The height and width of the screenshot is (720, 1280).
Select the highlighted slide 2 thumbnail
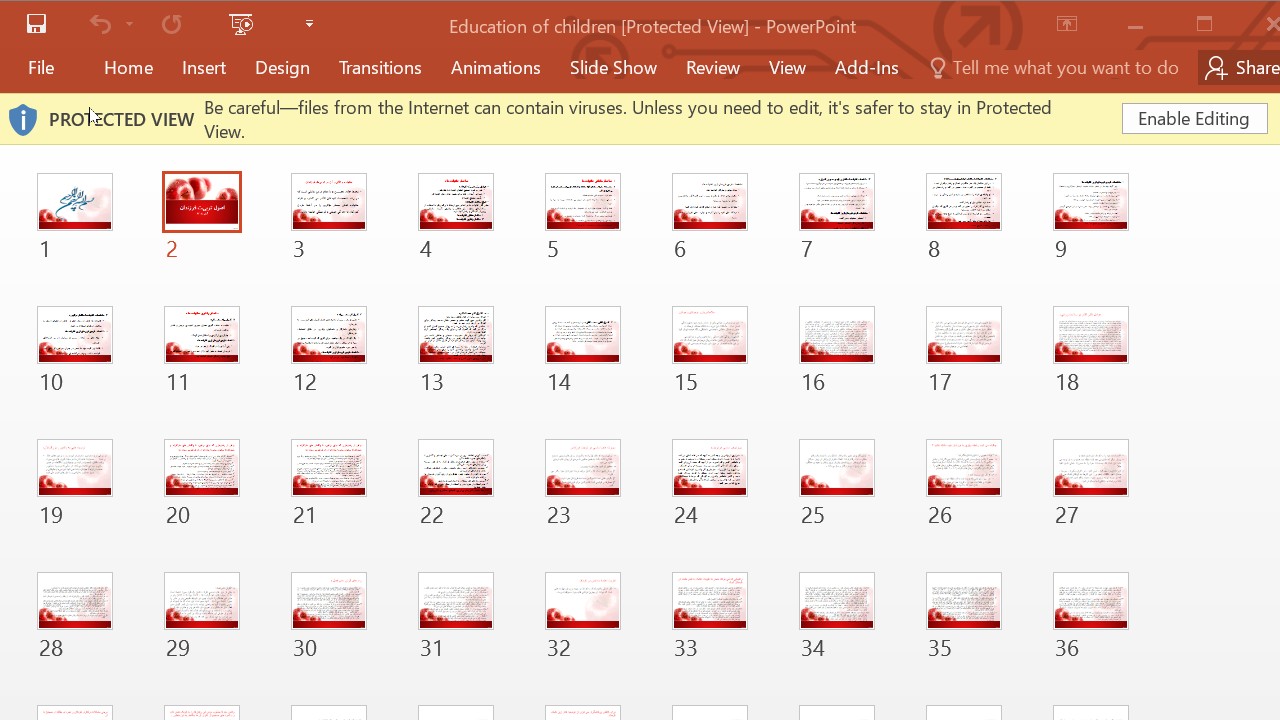(x=202, y=202)
